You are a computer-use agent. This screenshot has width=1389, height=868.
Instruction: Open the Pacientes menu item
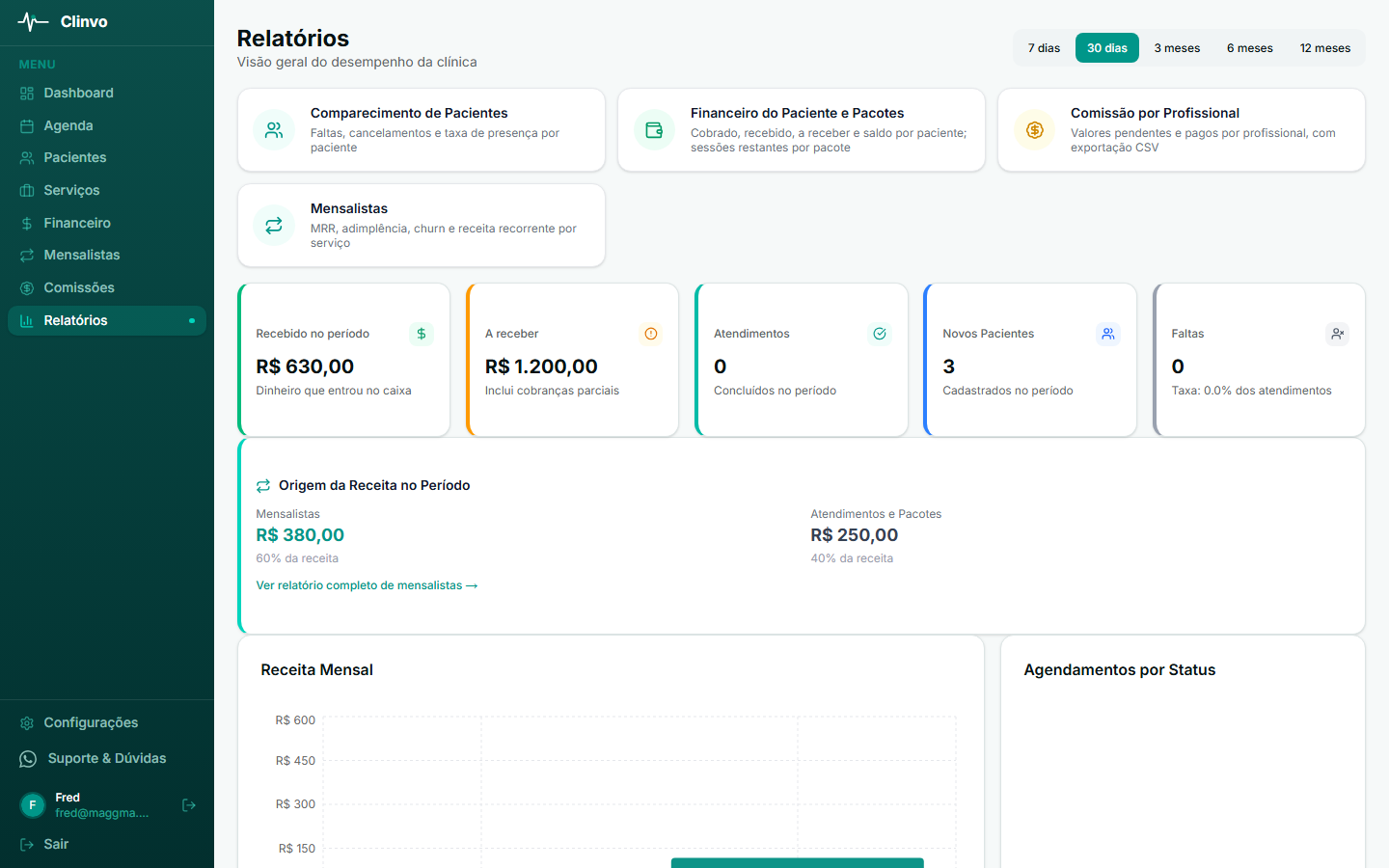click(x=107, y=158)
